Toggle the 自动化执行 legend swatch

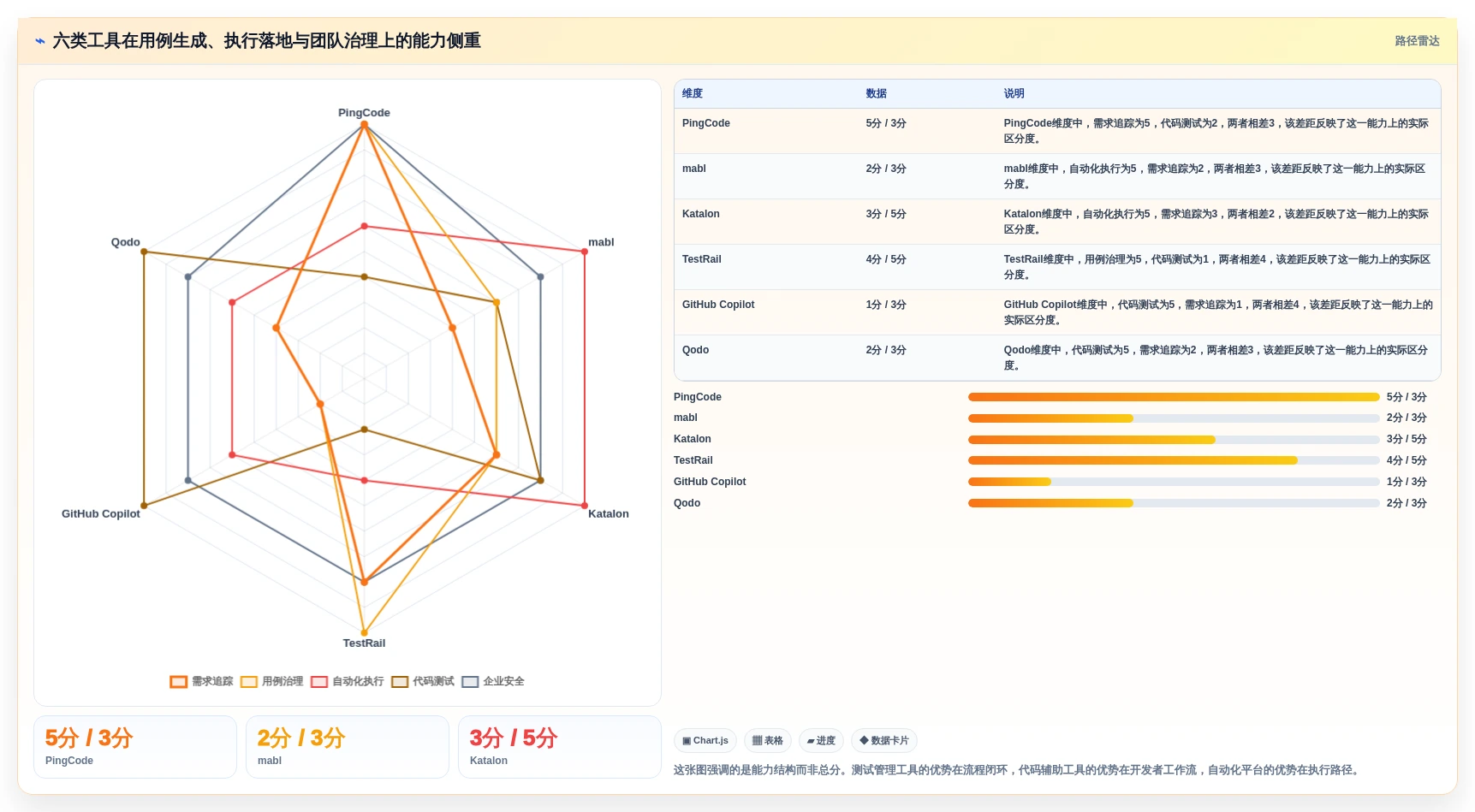tap(319, 682)
